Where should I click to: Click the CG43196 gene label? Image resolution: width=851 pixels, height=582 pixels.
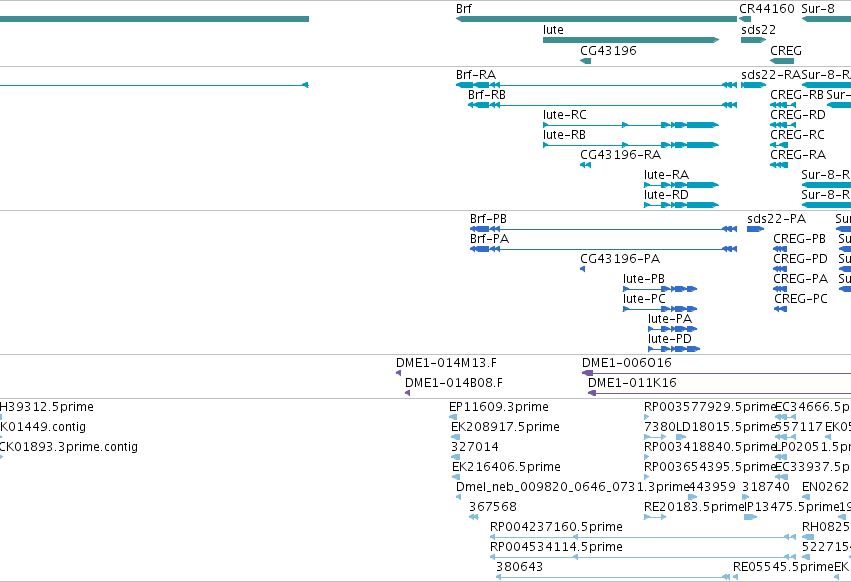(x=608, y=50)
